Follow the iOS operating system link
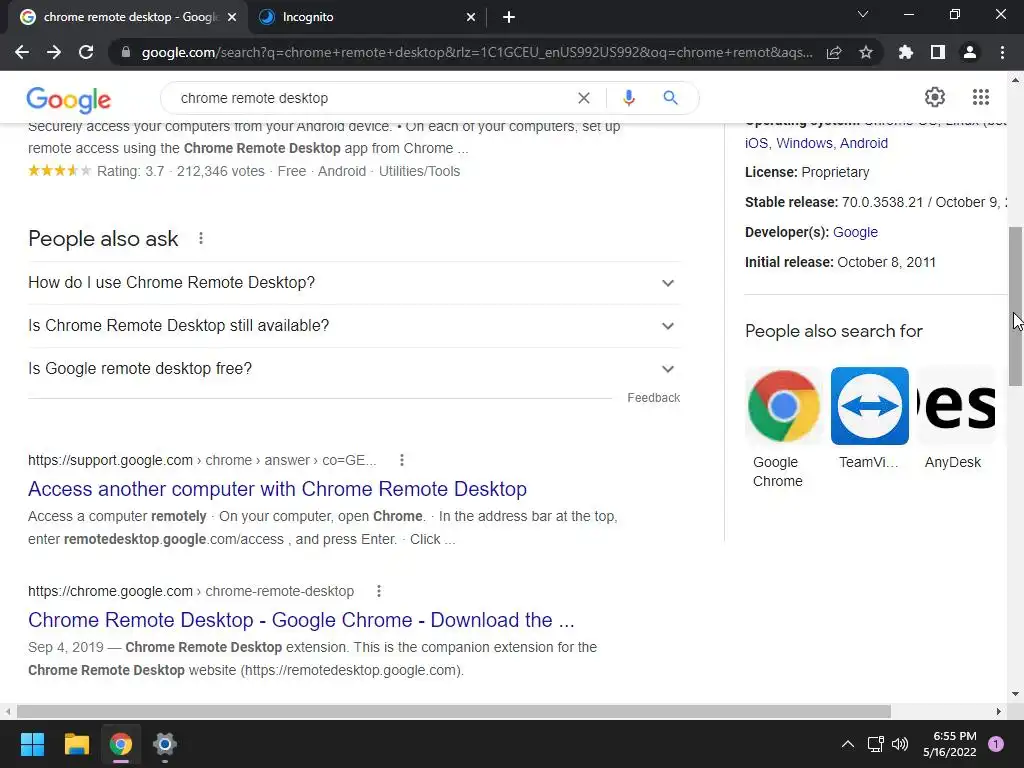Screen dimensions: 1024x768 (756, 143)
